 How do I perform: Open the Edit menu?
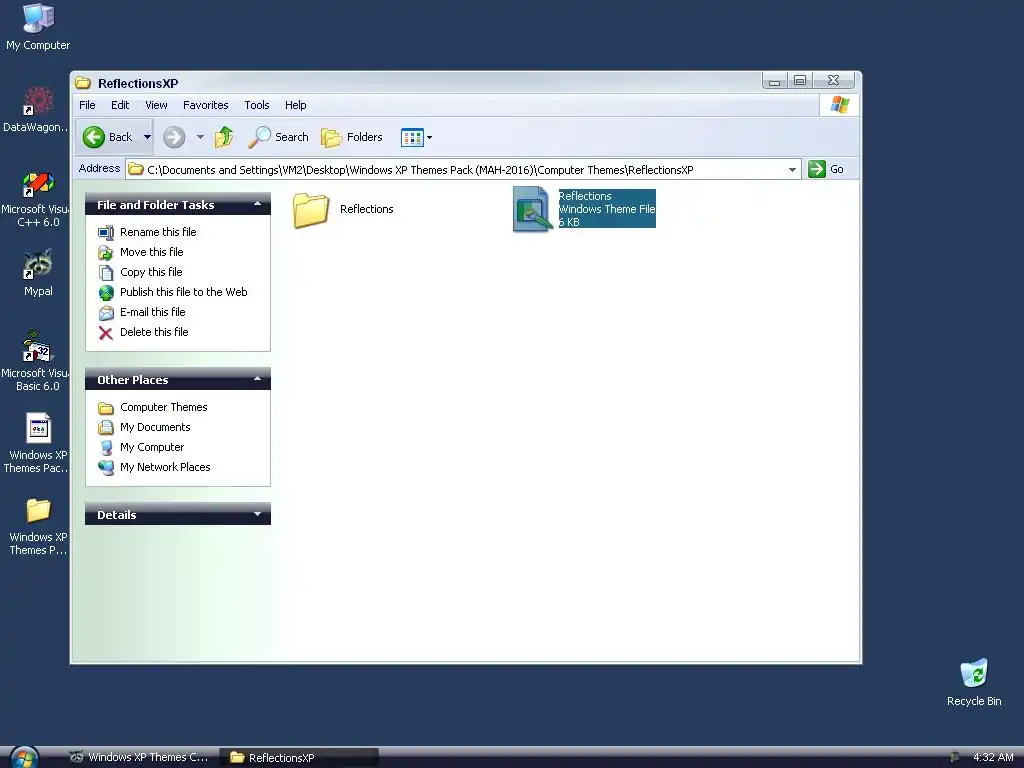(120, 105)
